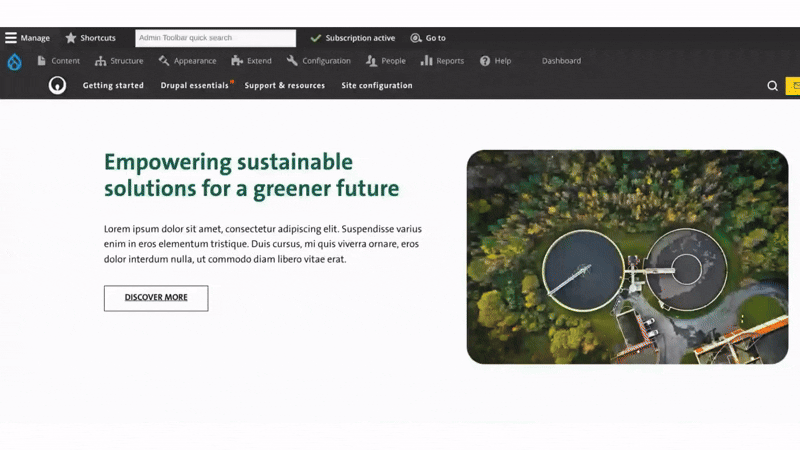The width and height of the screenshot is (800, 450).
Task: Click the yellow envelope contact button
Action: pos(793,86)
